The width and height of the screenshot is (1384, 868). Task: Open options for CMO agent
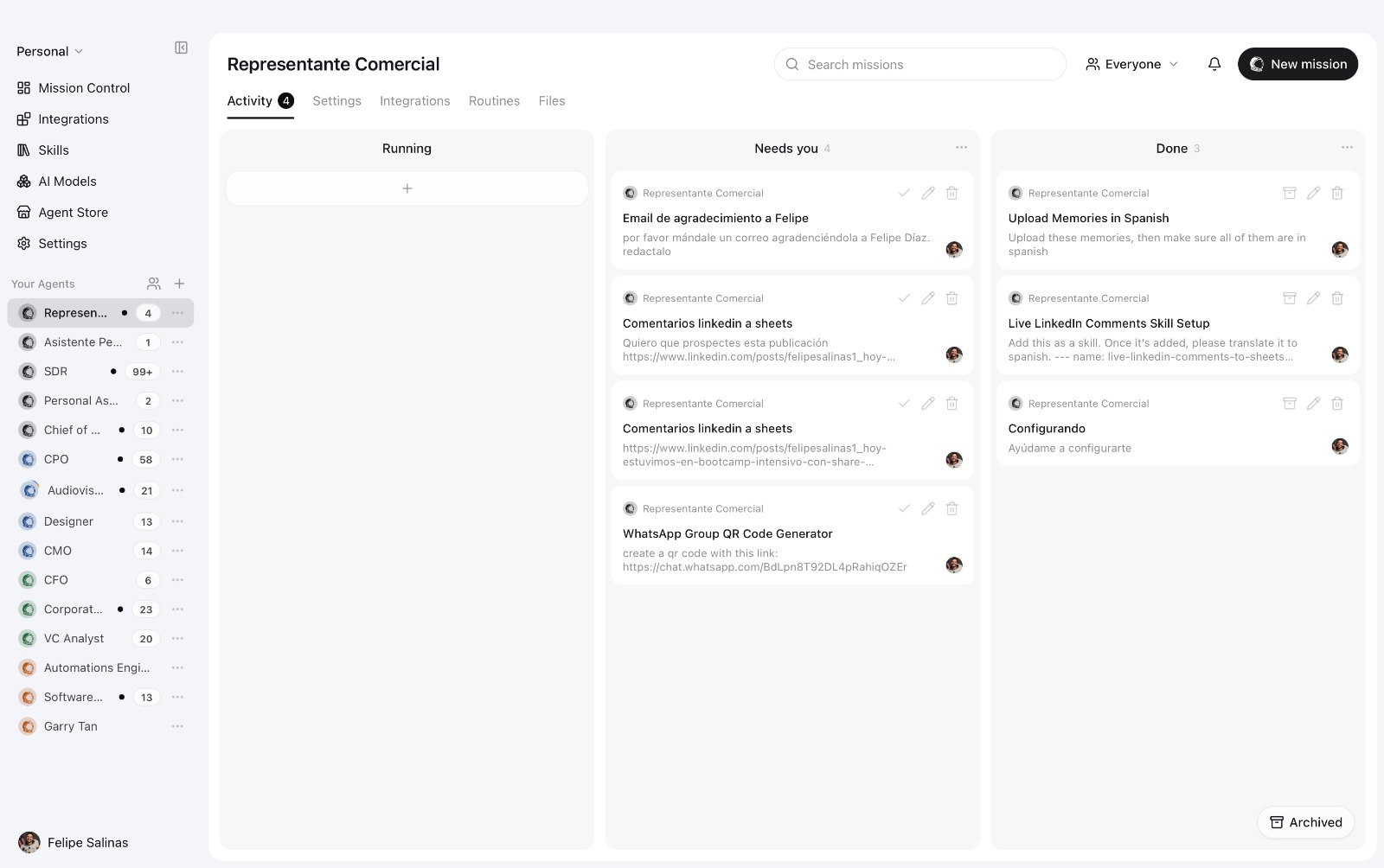coord(177,551)
